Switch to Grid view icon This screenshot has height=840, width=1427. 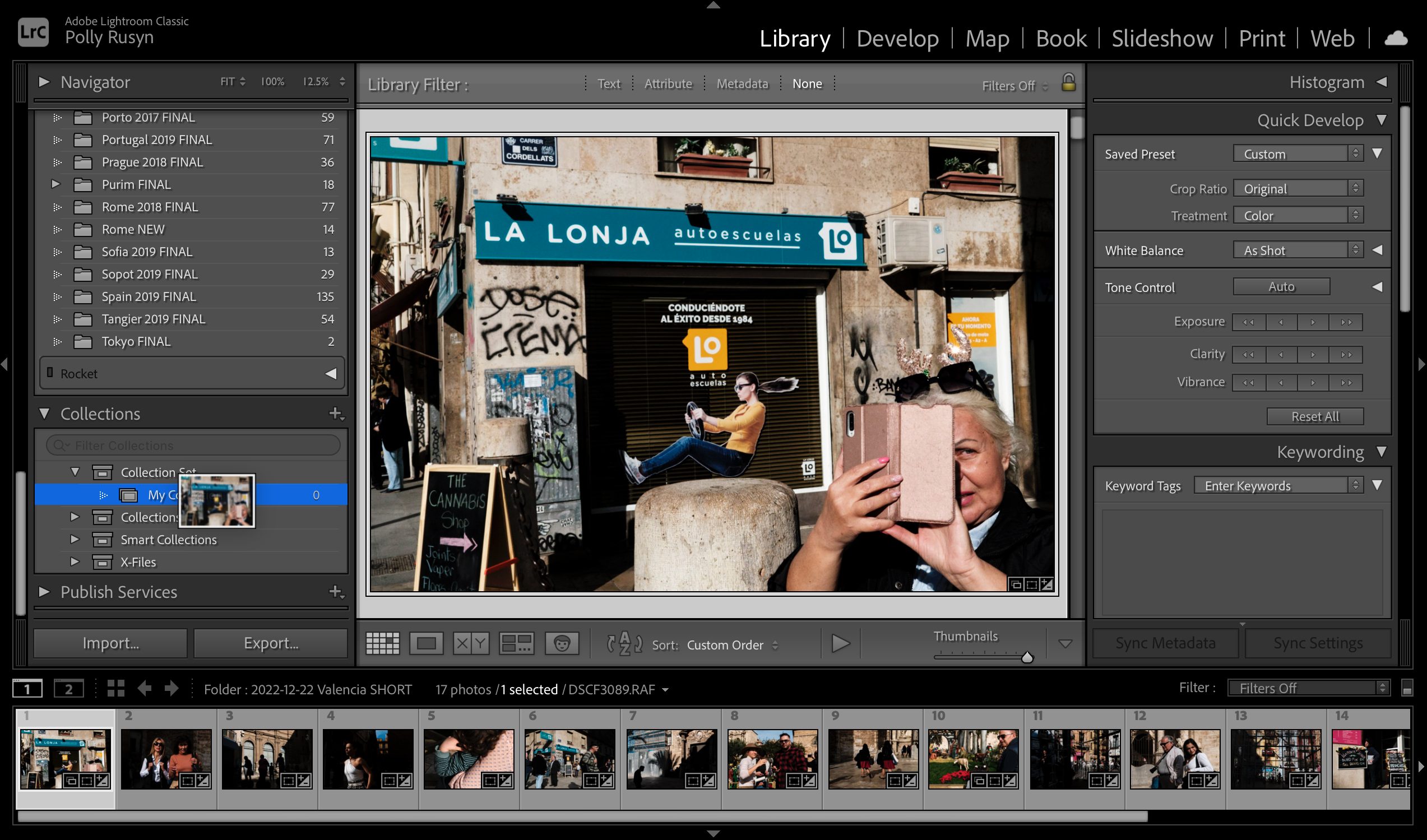(x=382, y=643)
